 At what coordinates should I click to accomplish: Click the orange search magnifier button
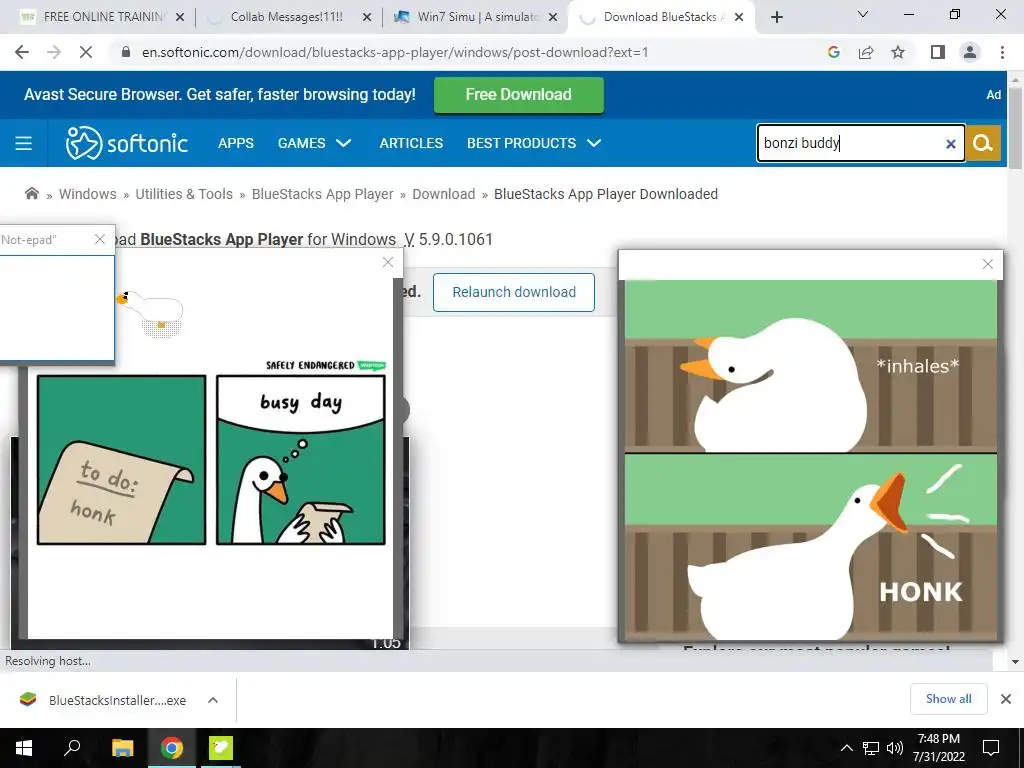[x=983, y=143]
